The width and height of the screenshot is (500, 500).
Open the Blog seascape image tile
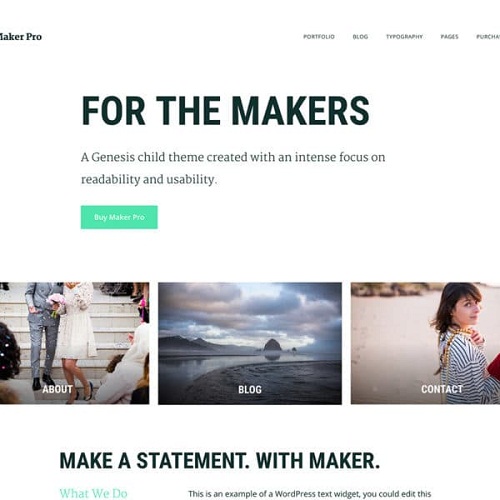tap(250, 343)
